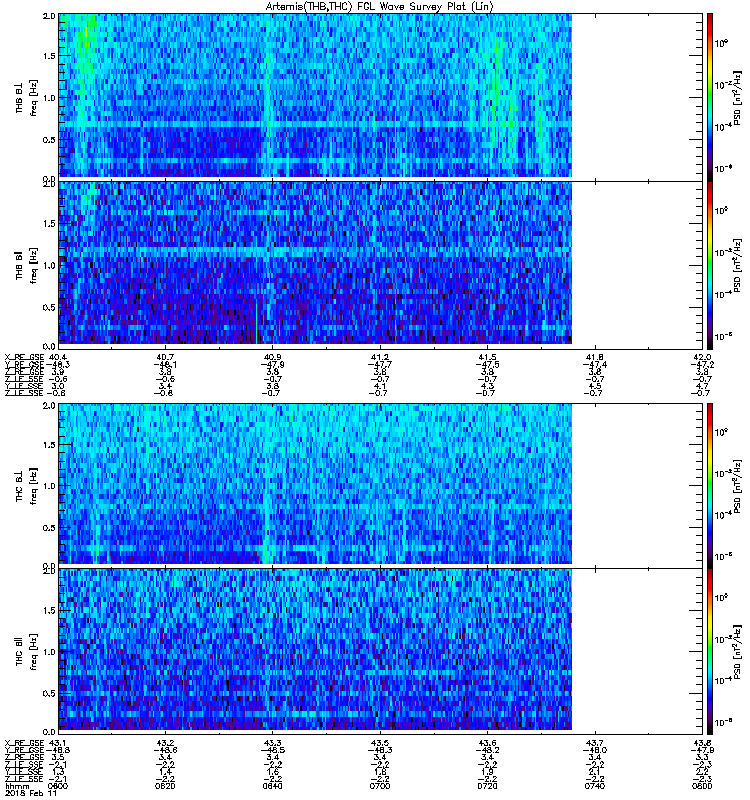This screenshot has height=800, width=750.
Task: Click the X_RE_GSE value '41.2' under the THB panels
Action: pos(380,358)
